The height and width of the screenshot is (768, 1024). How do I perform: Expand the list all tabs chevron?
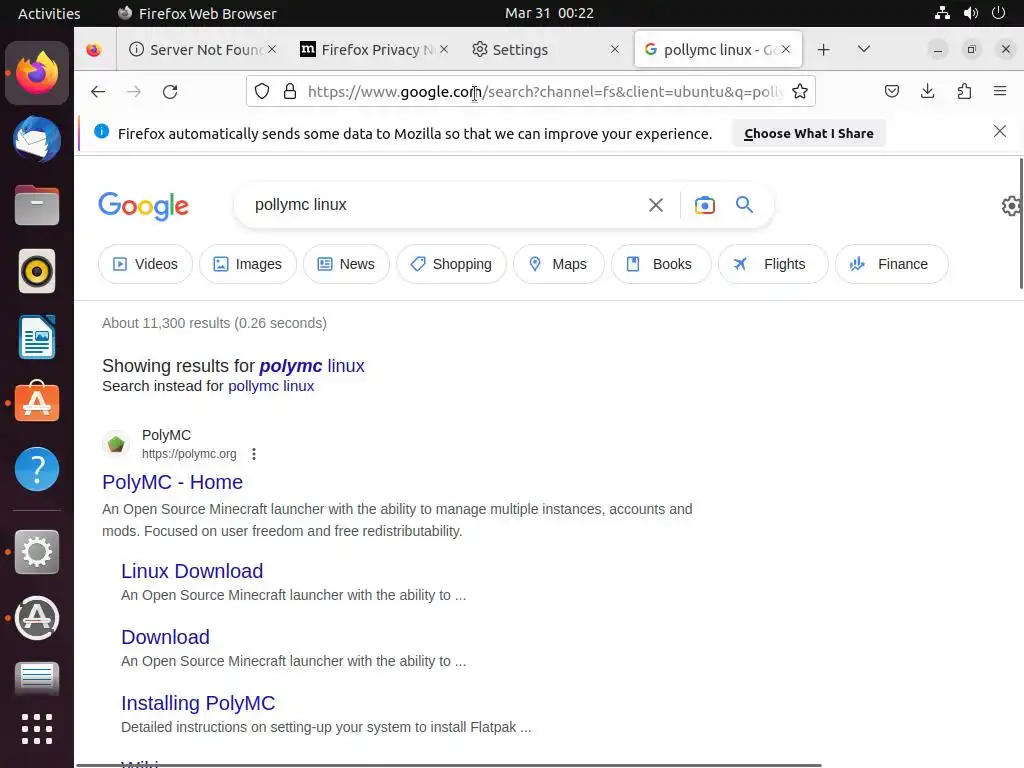(863, 49)
